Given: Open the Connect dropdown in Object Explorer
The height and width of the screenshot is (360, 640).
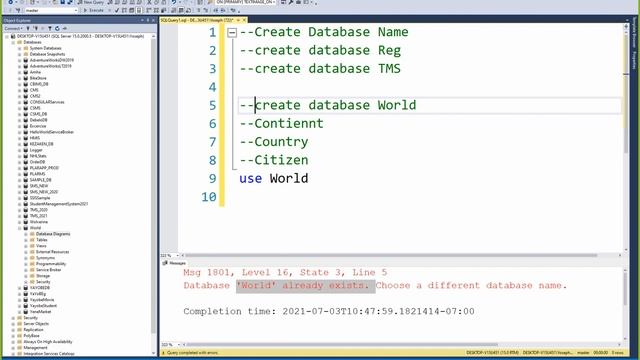Looking at the screenshot, I should click(x=13, y=28).
